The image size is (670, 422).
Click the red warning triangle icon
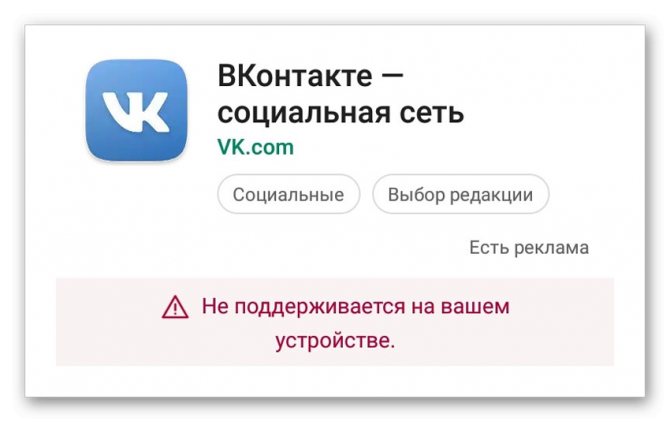(175, 308)
